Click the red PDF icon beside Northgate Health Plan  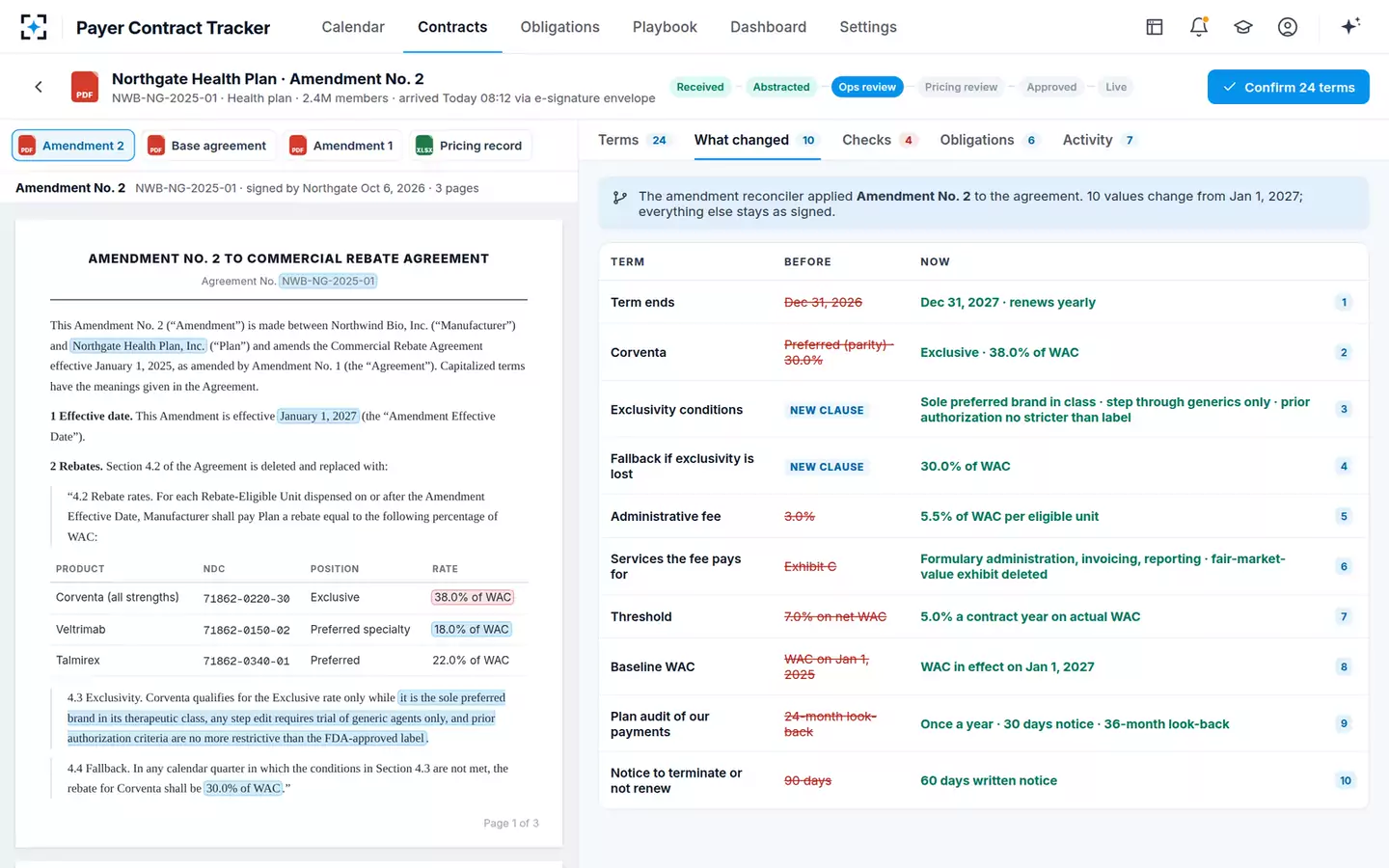pyautogui.click(x=85, y=87)
